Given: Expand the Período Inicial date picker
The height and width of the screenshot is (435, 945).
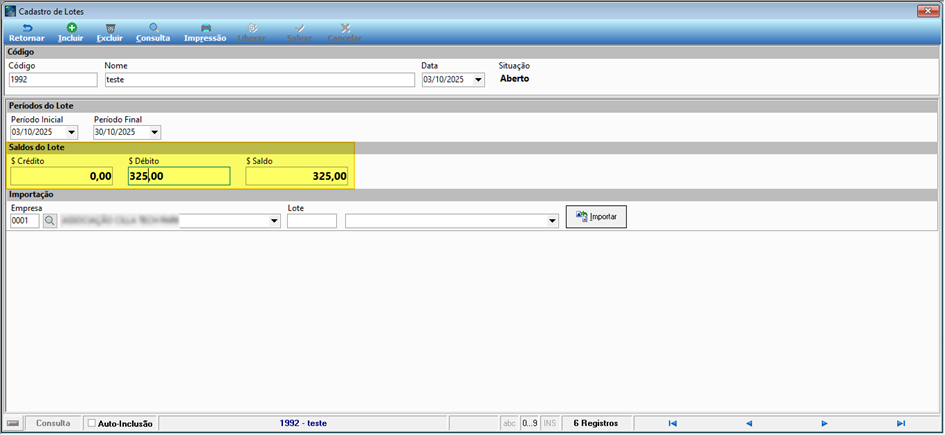Looking at the screenshot, I should tap(72, 132).
